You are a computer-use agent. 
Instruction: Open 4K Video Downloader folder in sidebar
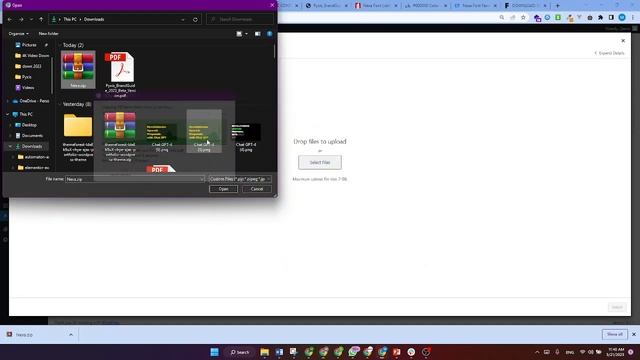pos(32,56)
